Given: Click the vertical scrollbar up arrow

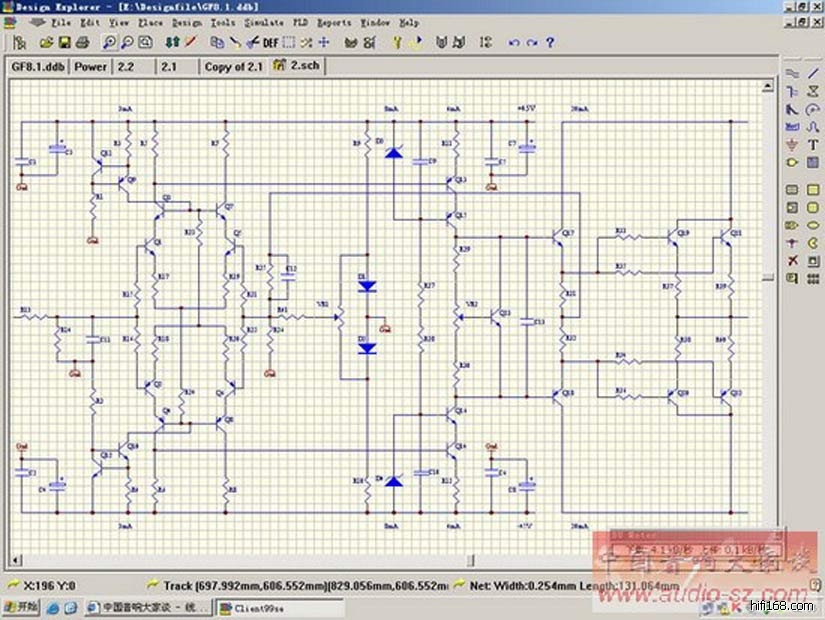Looking at the screenshot, I should tap(768, 85).
